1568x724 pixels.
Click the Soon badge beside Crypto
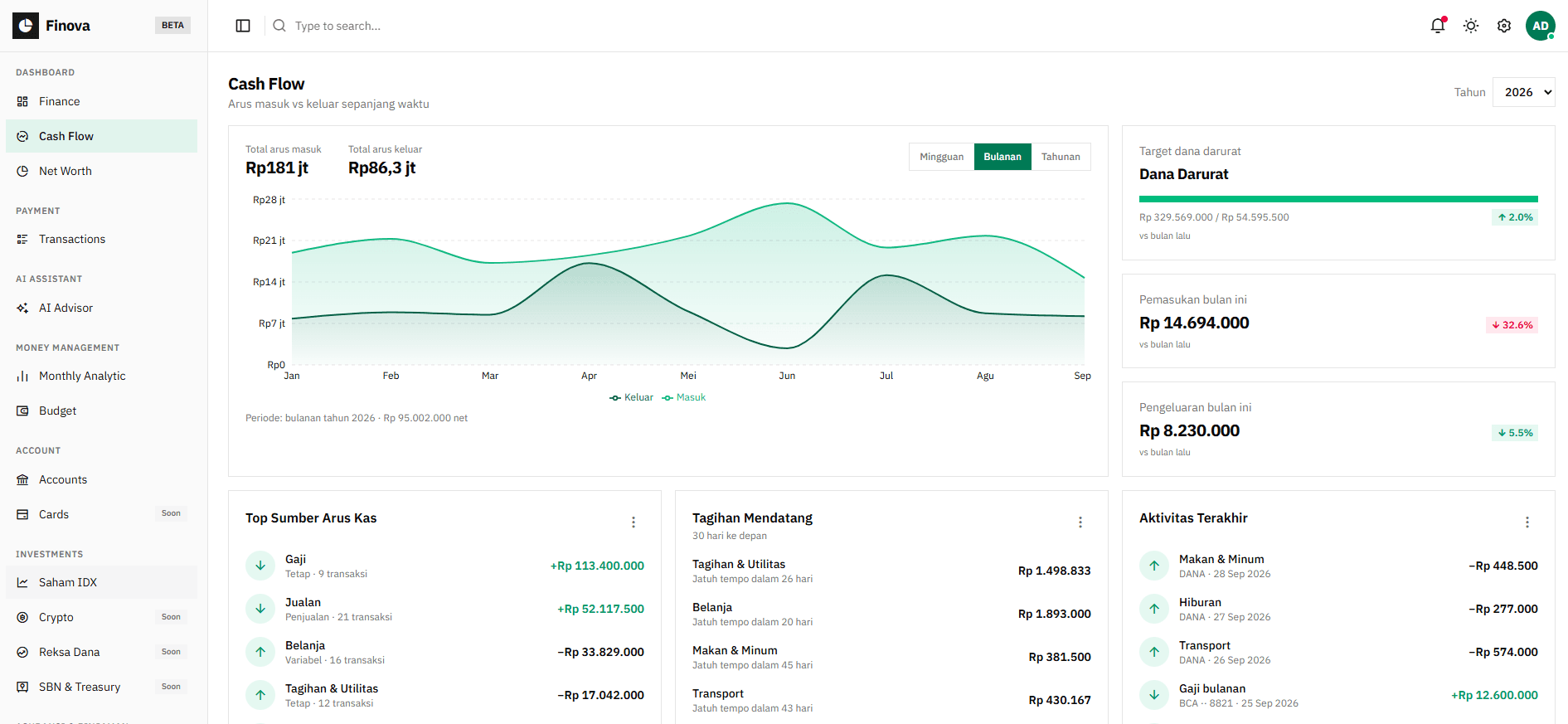171,617
